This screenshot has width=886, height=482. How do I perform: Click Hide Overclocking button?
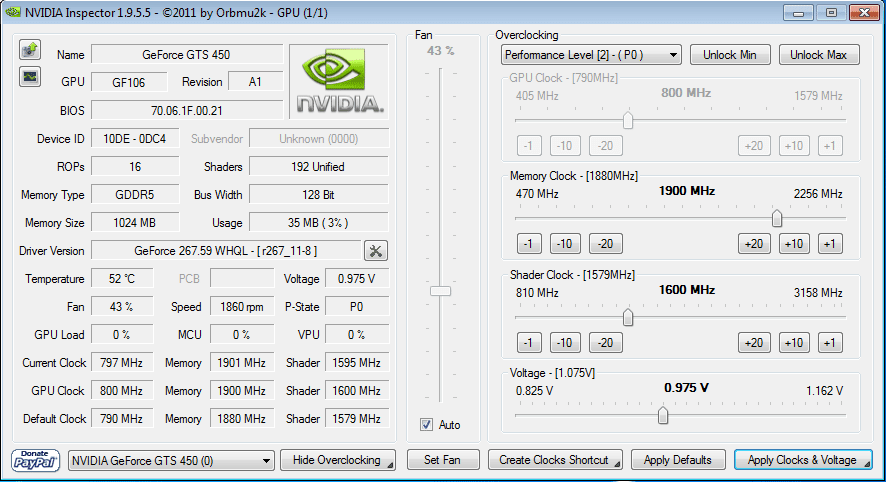click(337, 460)
